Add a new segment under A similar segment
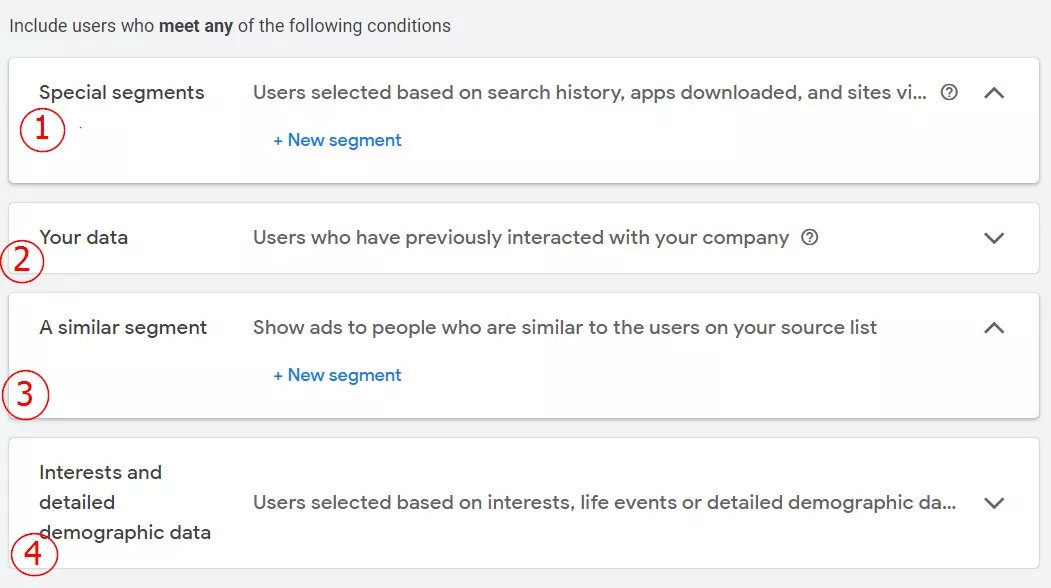1051x588 pixels. [337, 375]
